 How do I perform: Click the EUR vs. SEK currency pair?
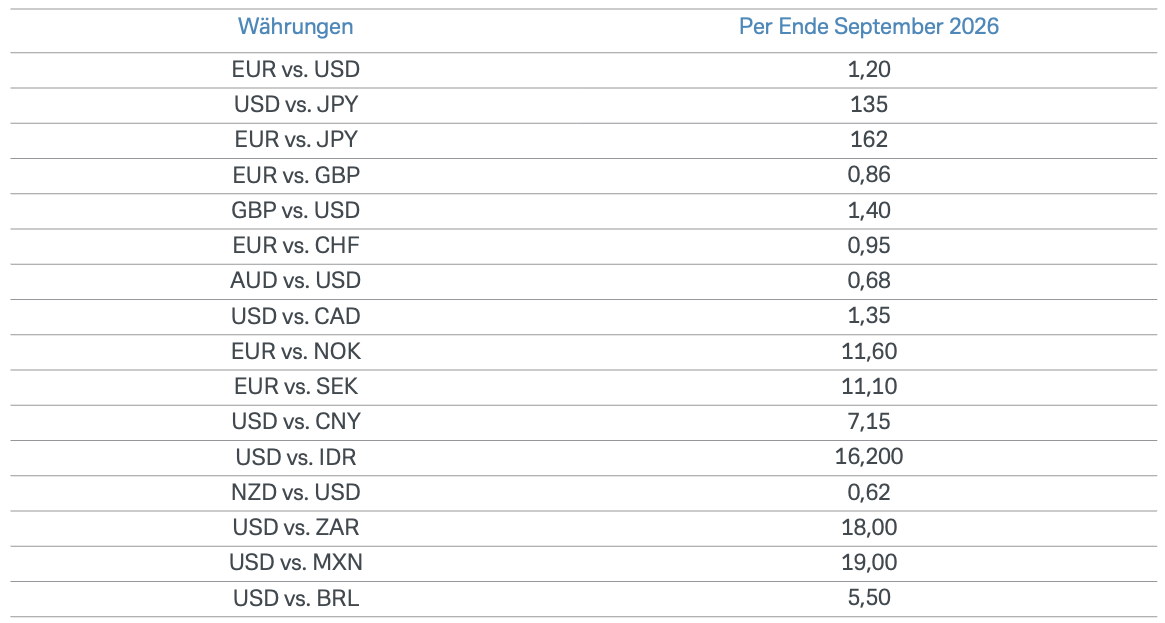[x=295, y=387]
